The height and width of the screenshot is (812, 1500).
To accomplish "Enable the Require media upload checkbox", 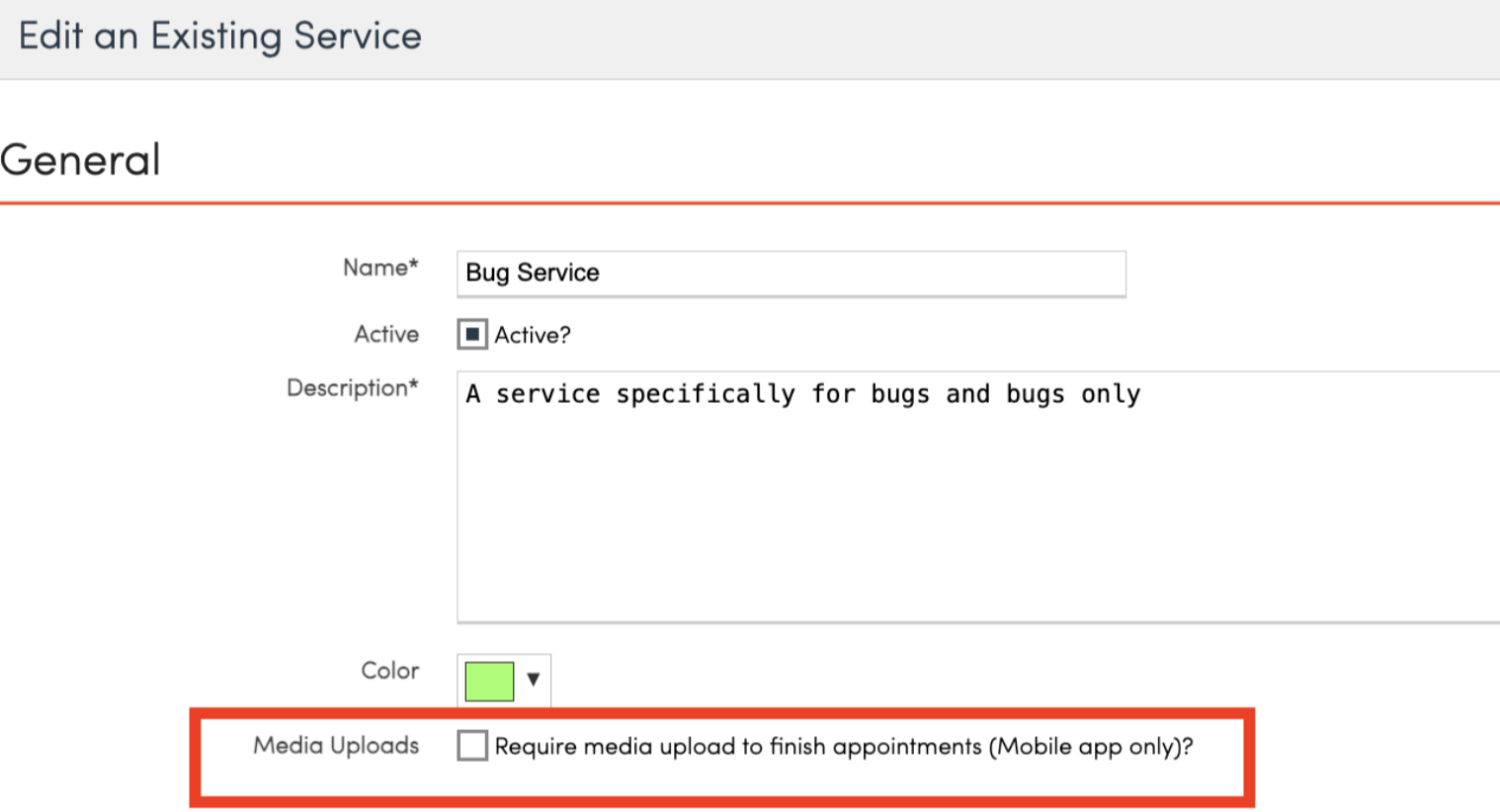I will coord(472,746).
